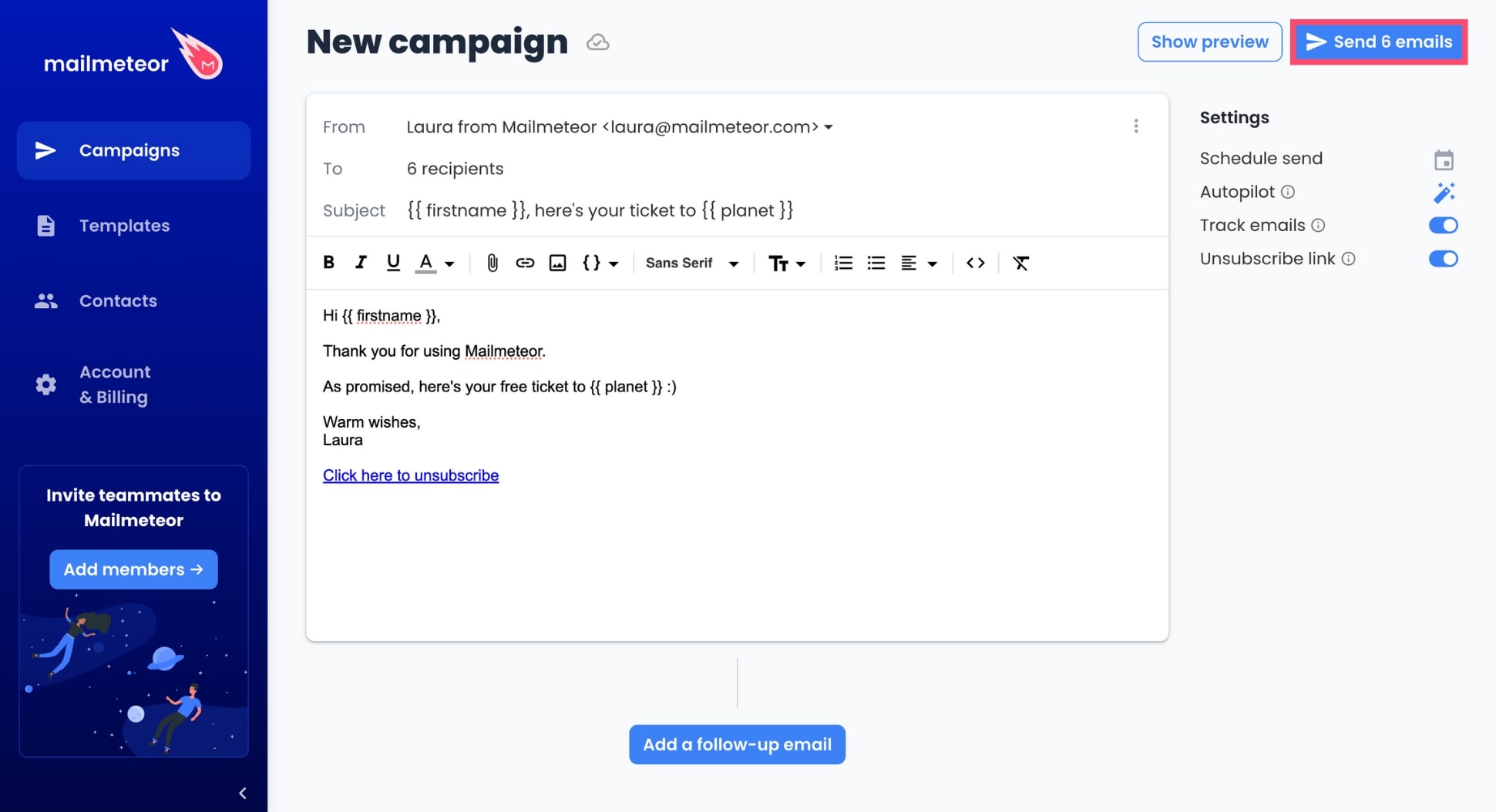Toggle bold formatting in the editor toolbar
Image resolution: width=1496 pixels, height=812 pixels.
328,263
